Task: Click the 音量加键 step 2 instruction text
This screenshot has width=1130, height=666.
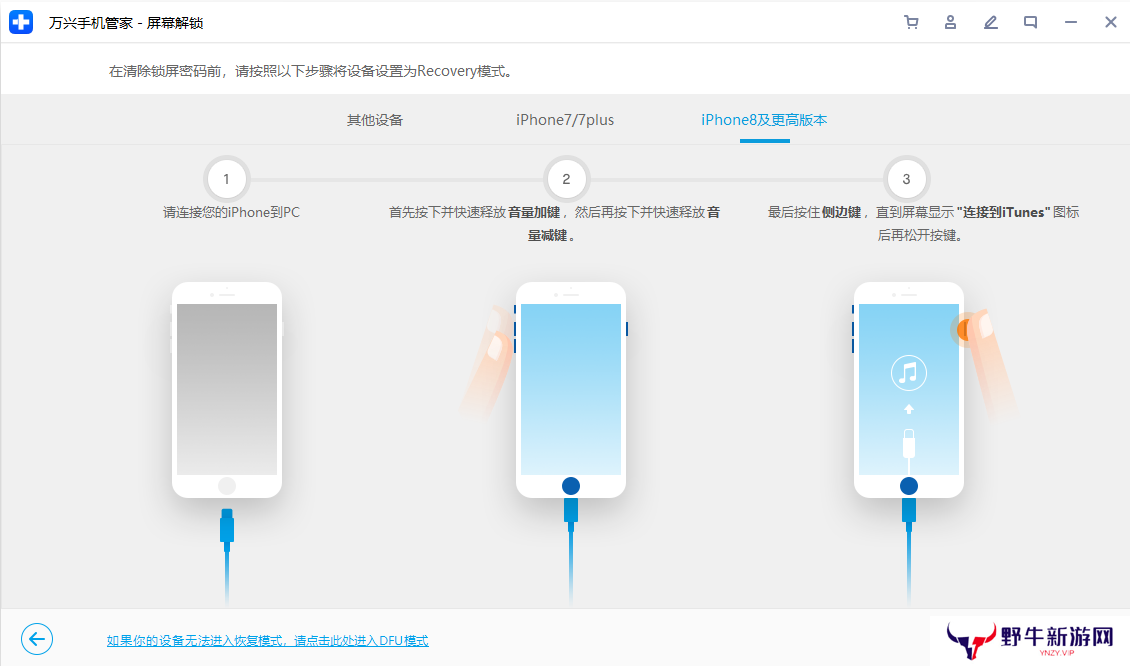Action: click(555, 223)
